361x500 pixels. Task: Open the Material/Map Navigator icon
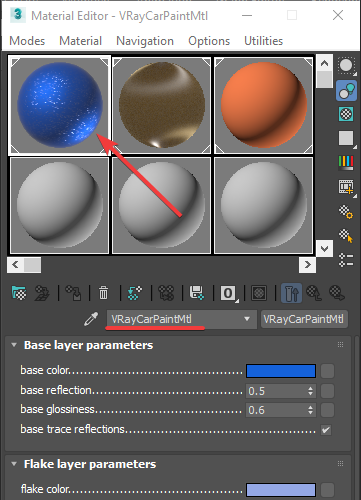346,260
